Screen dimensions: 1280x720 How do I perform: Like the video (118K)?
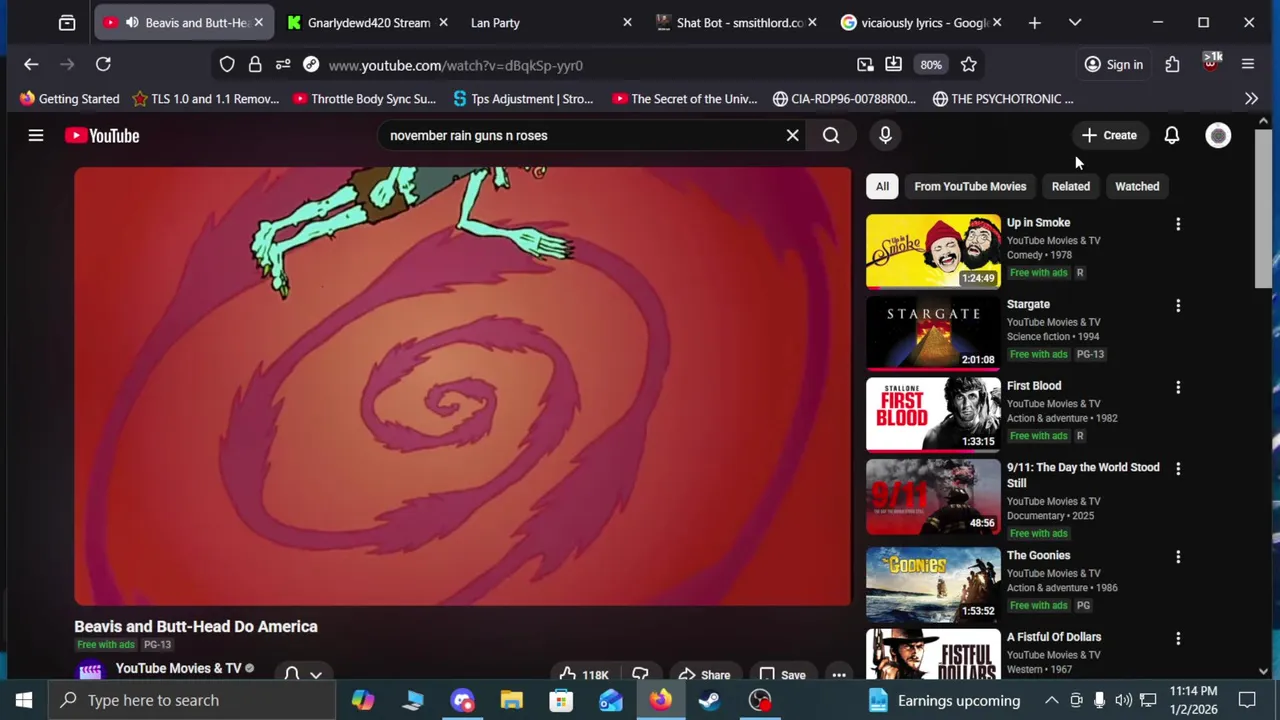click(x=585, y=674)
